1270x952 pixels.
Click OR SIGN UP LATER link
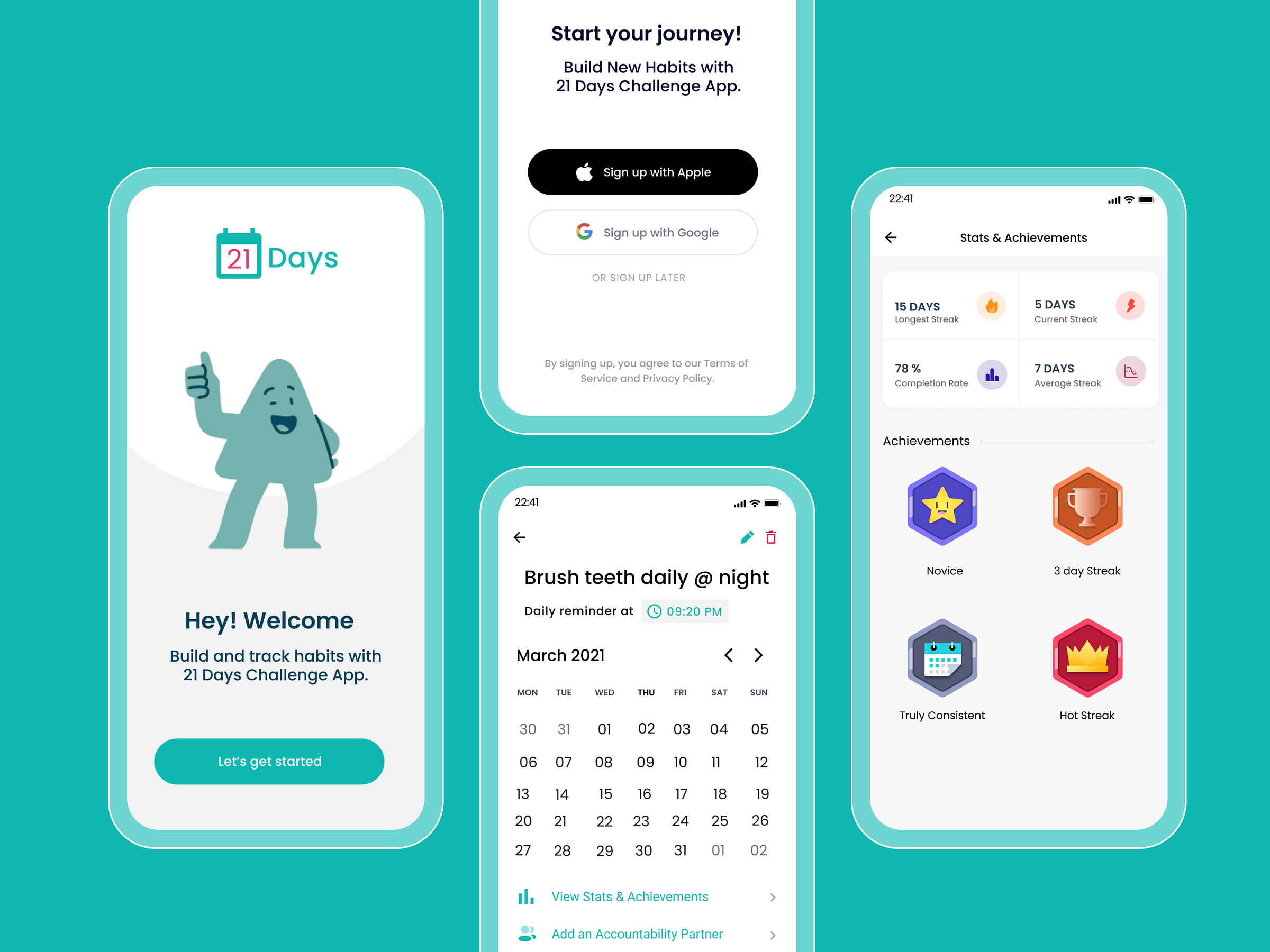coord(641,277)
